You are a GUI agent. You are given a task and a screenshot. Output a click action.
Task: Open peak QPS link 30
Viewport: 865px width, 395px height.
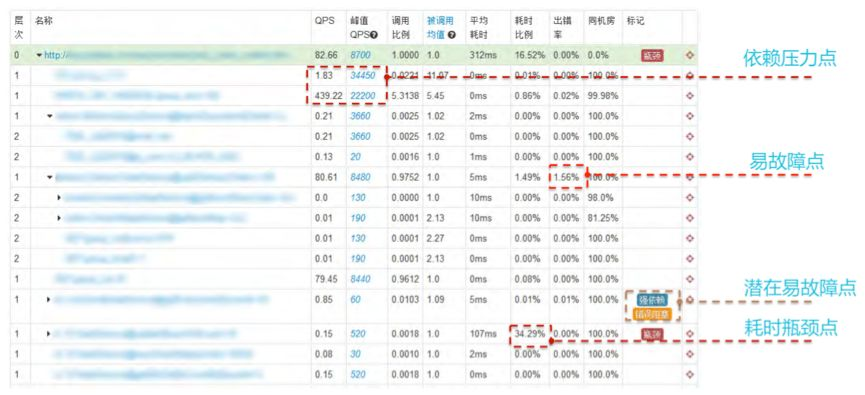pyautogui.click(x=355, y=354)
